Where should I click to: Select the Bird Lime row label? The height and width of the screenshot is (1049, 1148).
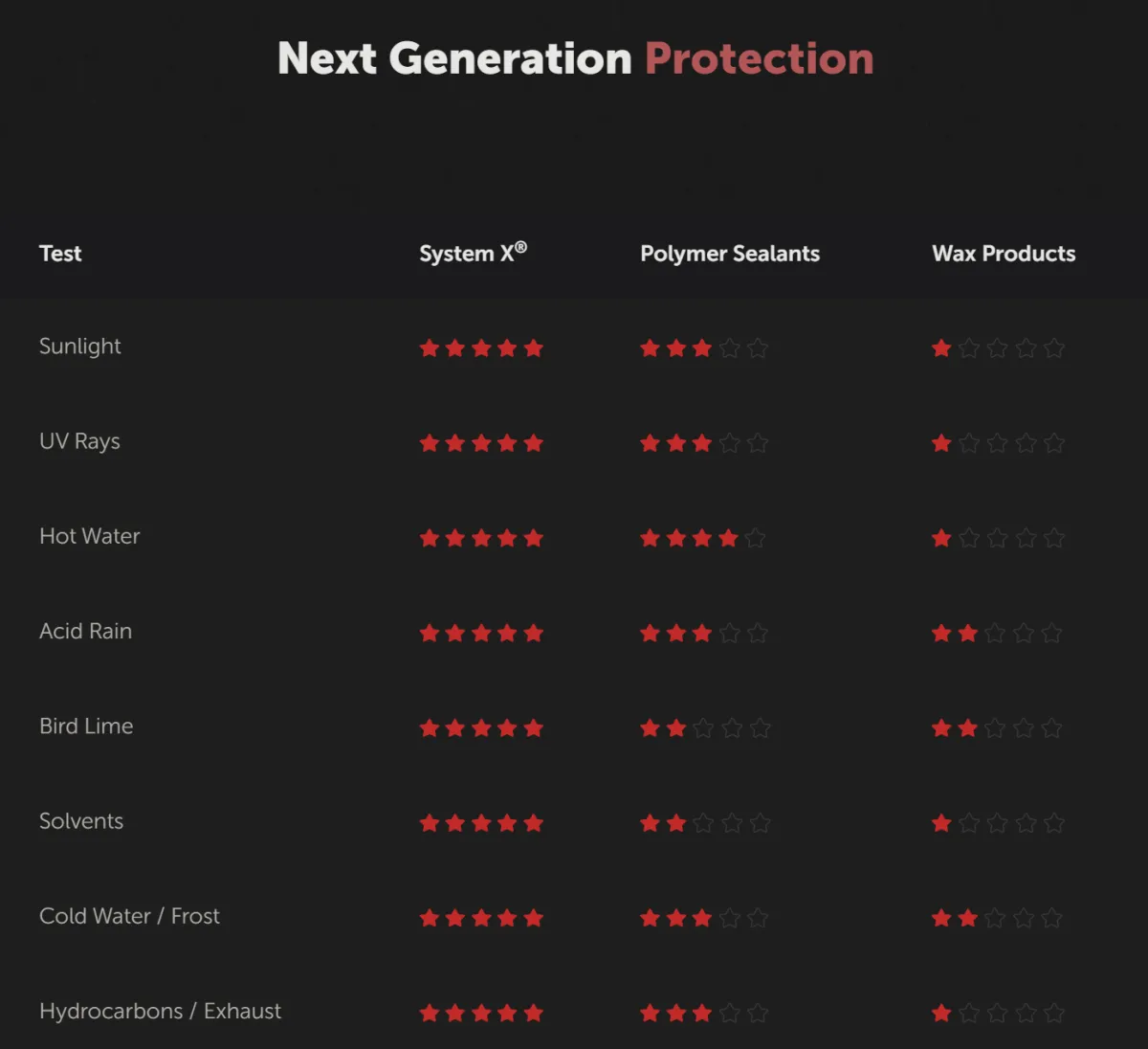point(86,725)
